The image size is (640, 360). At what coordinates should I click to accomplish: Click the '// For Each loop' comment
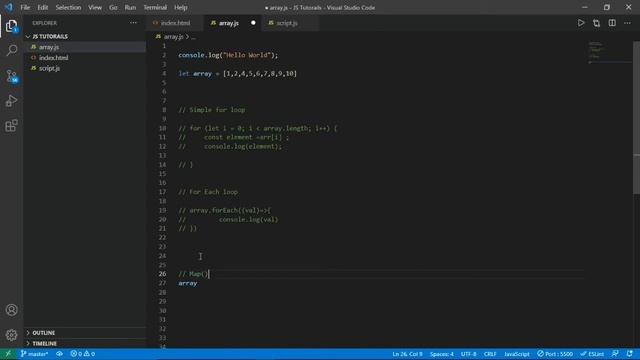tap(208, 192)
